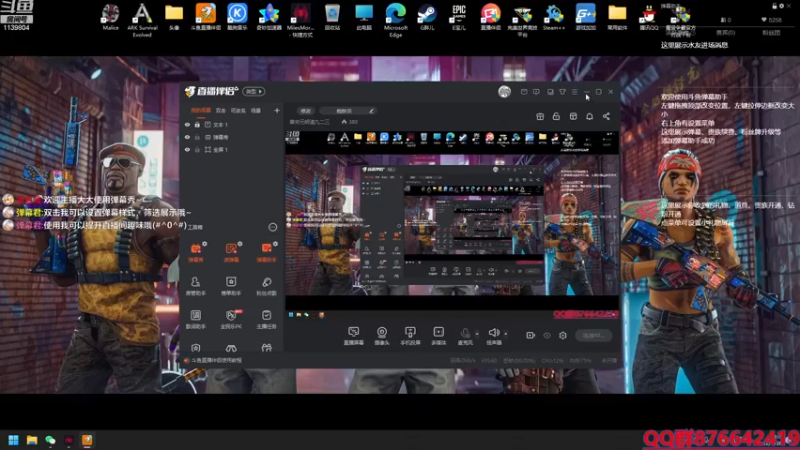
Task: Open the 全民乐PK tool
Action: (231, 319)
